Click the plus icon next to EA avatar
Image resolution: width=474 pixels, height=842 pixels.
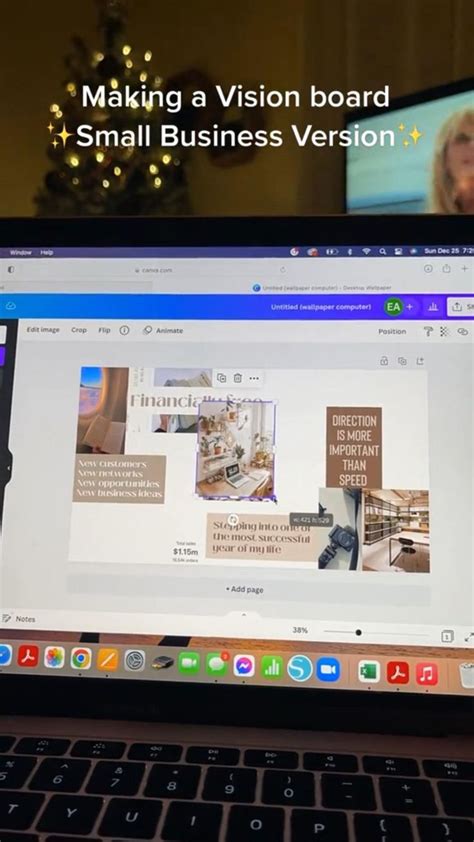[x=410, y=307]
